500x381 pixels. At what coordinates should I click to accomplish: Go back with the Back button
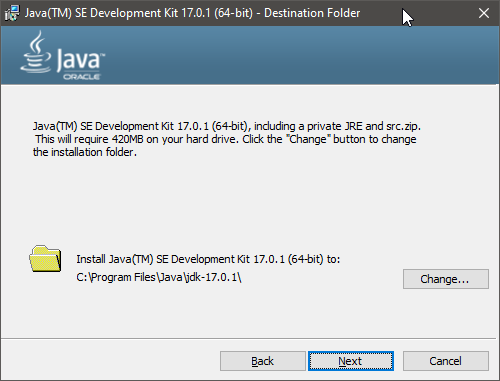coord(263,361)
